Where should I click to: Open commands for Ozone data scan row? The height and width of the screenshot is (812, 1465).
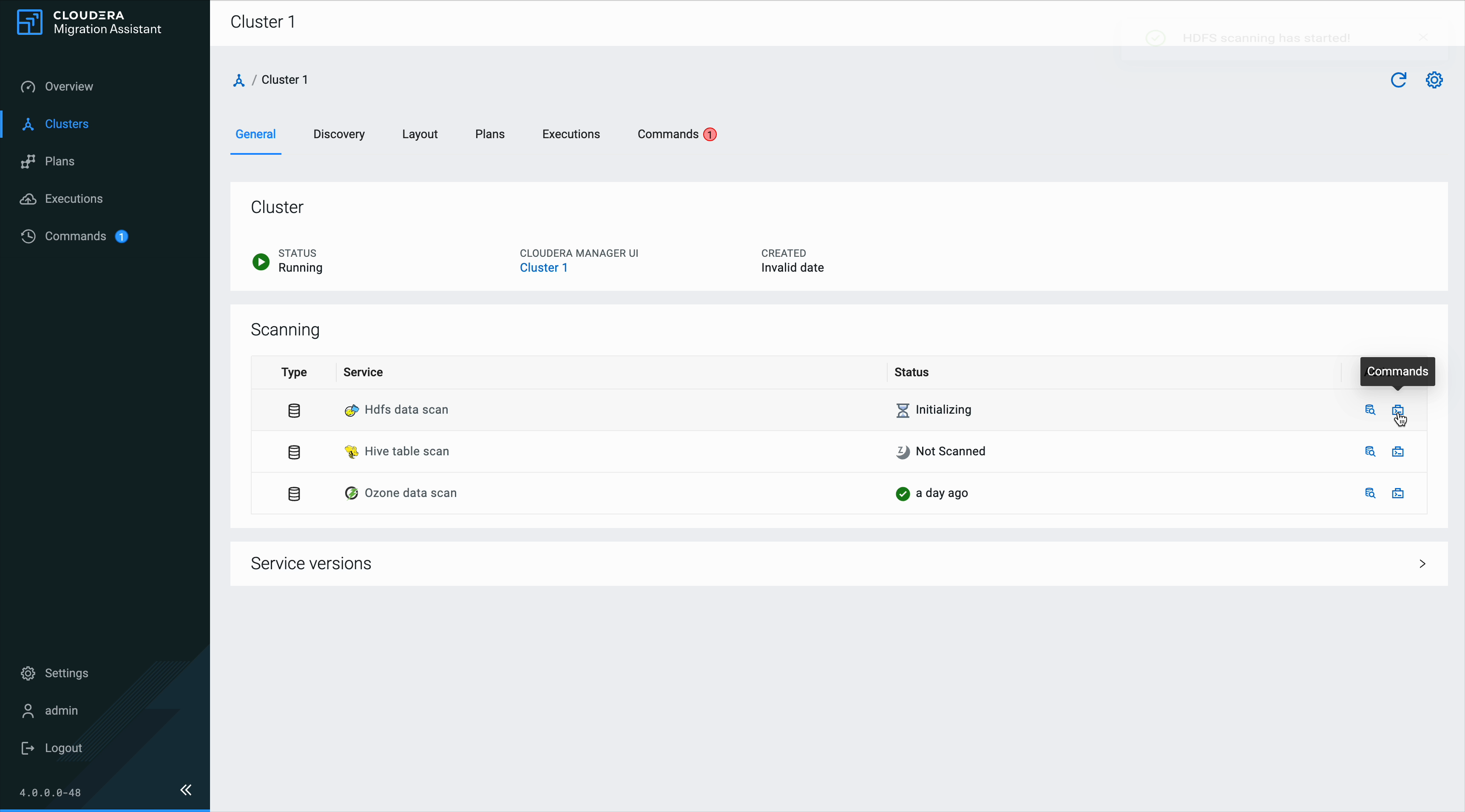tap(1398, 493)
